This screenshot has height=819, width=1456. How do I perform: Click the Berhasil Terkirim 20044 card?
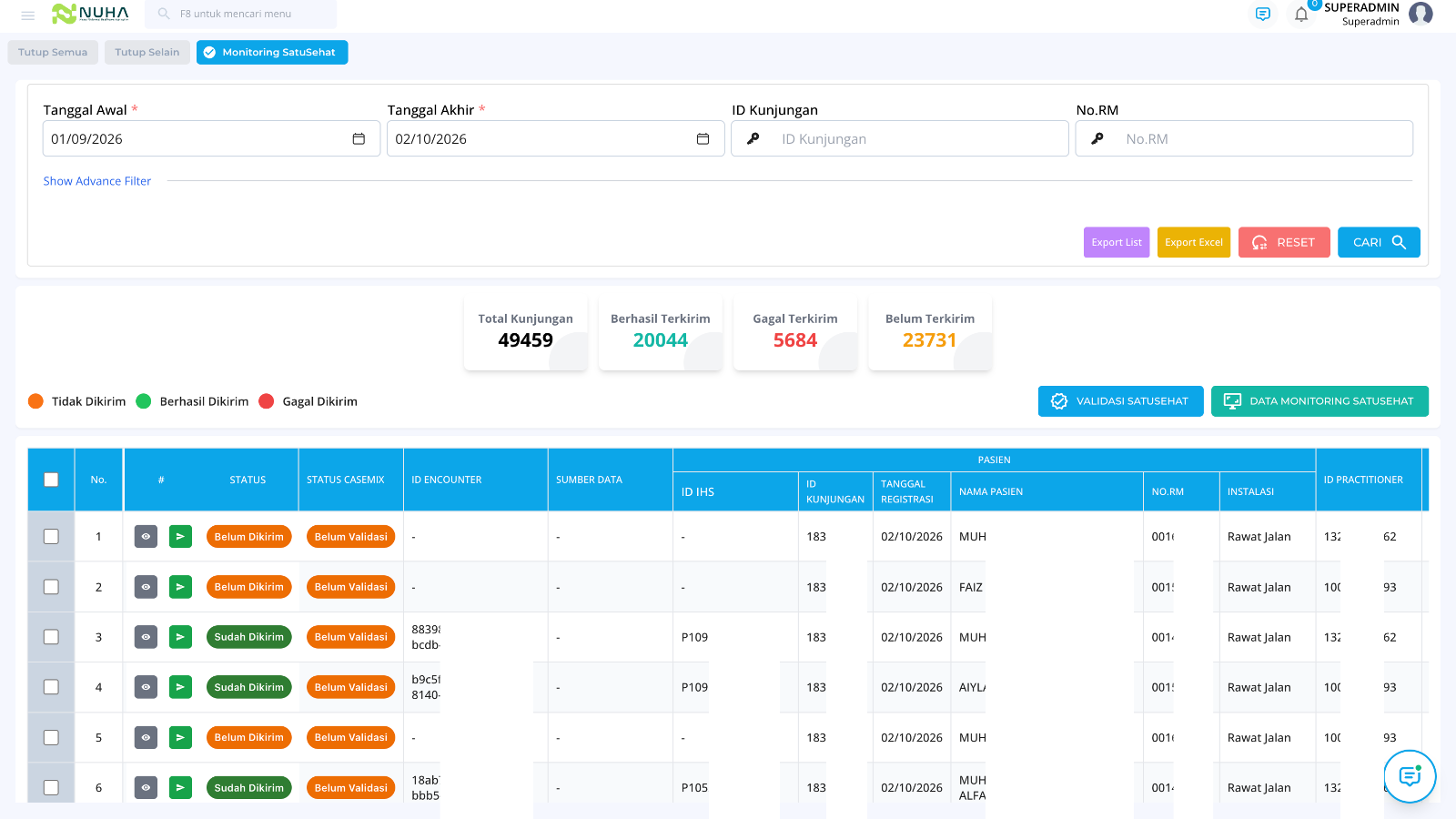coord(661,333)
